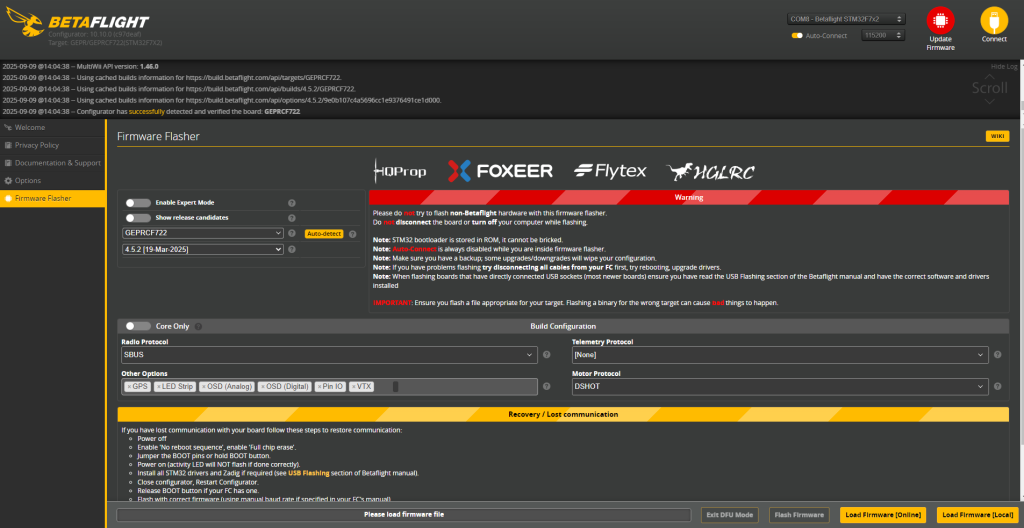Click the HGLRC sponsor logo
Viewport: 1024px width, 528px height.
tap(711, 171)
